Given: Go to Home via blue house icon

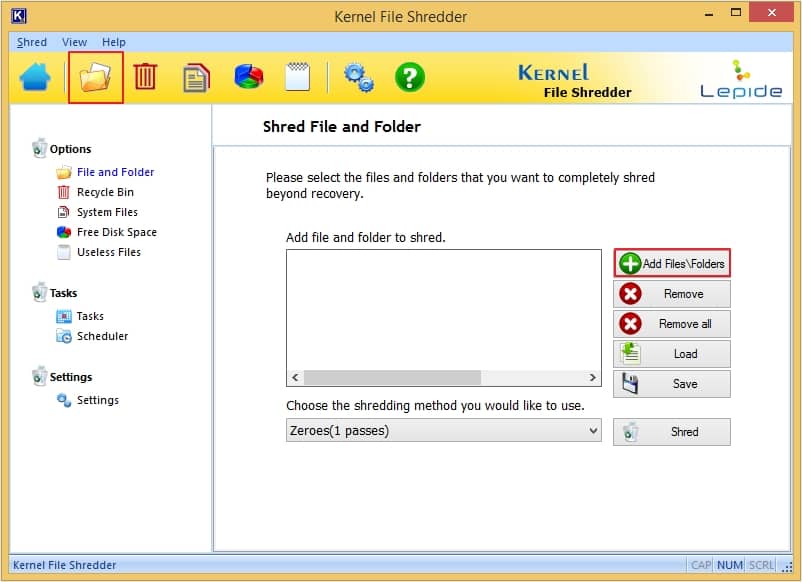Looking at the screenshot, I should pyautogui.click(x=35, y=77).
